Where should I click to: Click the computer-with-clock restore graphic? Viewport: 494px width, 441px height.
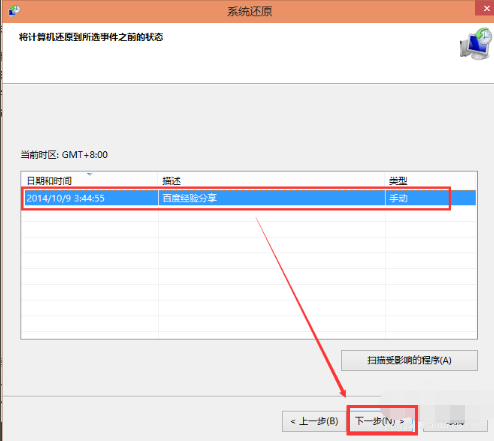(x=476, y=44)
